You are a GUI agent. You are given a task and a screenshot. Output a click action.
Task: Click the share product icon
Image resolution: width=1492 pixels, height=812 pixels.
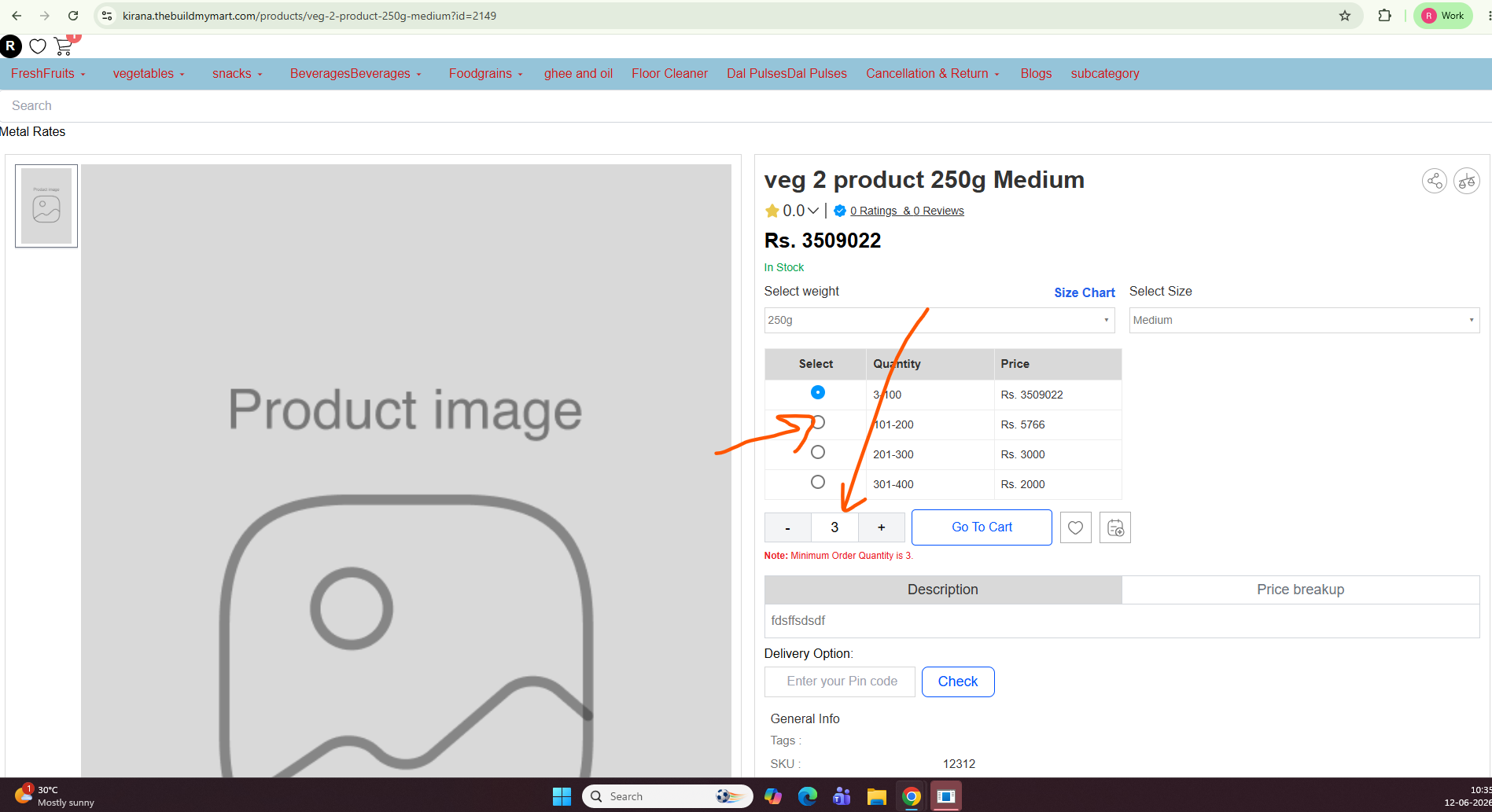(x=1435, y=181)
